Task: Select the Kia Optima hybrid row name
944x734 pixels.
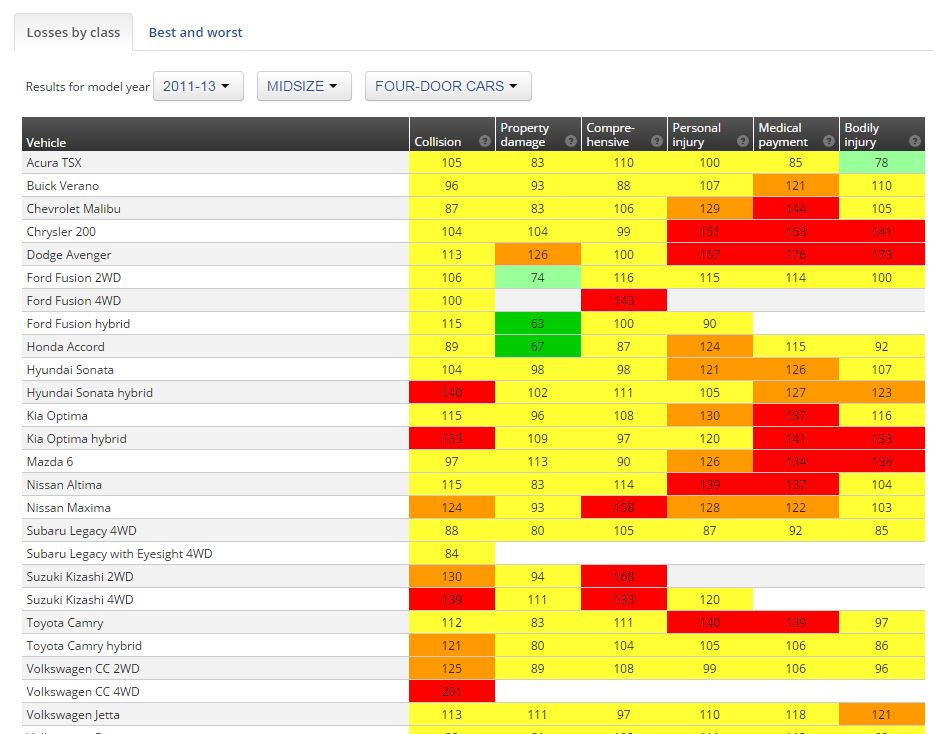Action: [76, 438]
